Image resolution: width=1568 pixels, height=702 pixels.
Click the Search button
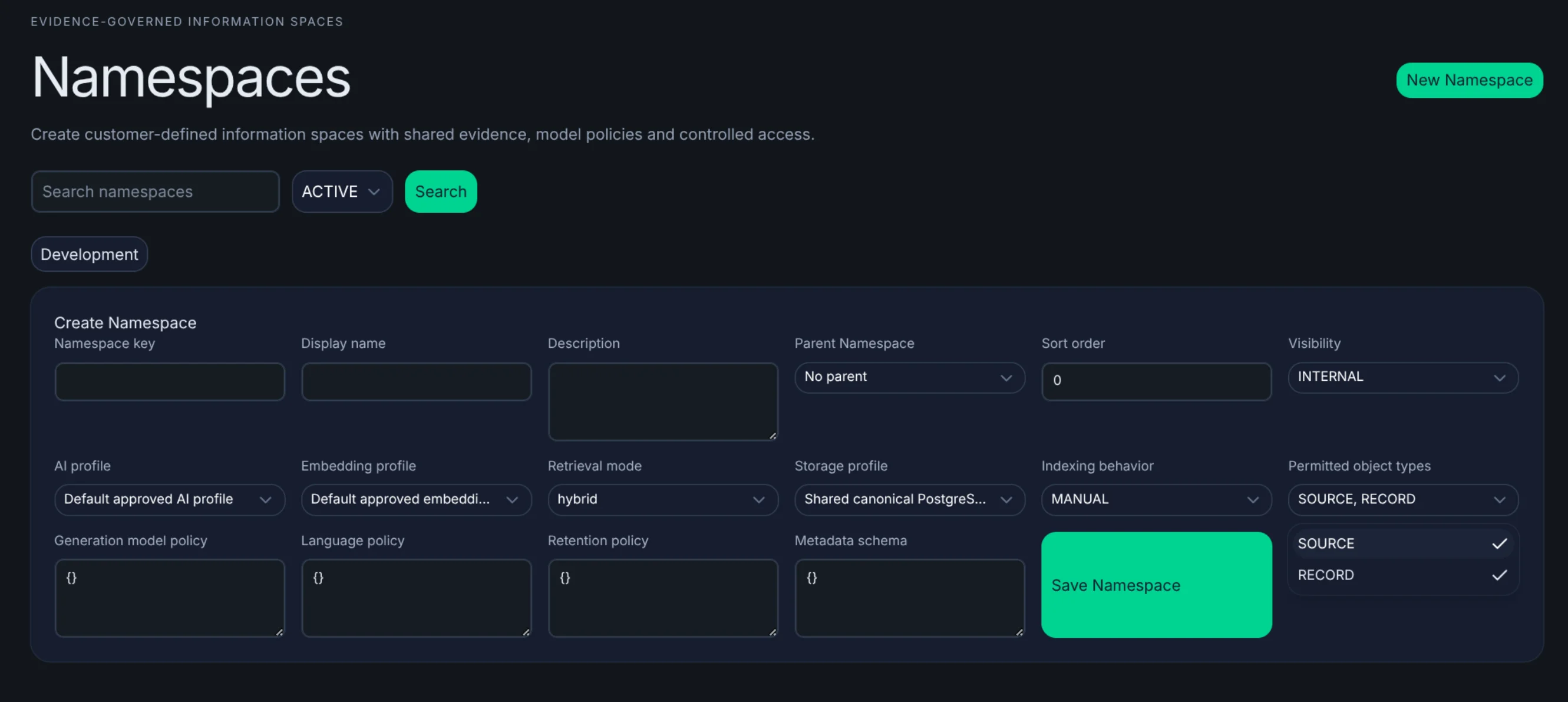tap(441, 191)
